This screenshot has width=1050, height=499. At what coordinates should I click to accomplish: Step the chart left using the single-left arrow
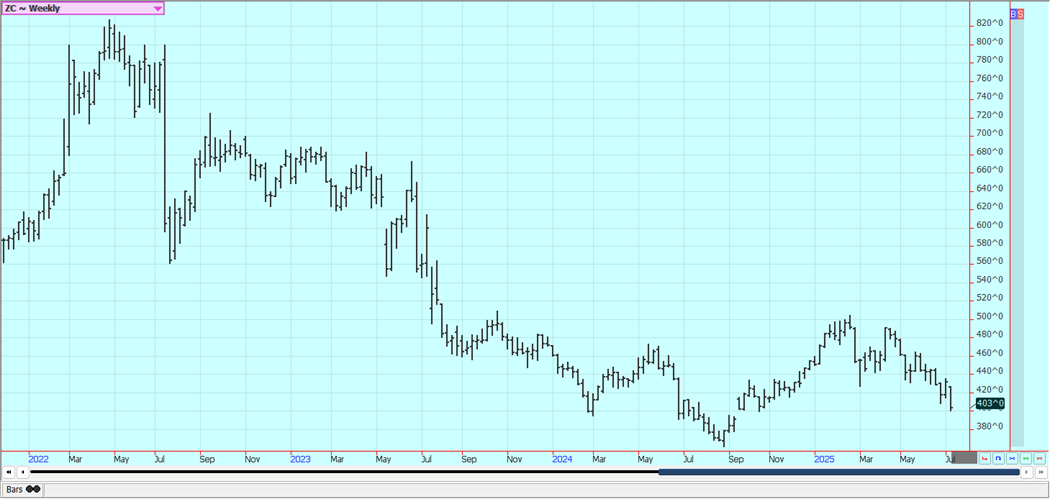click(23, 472)
